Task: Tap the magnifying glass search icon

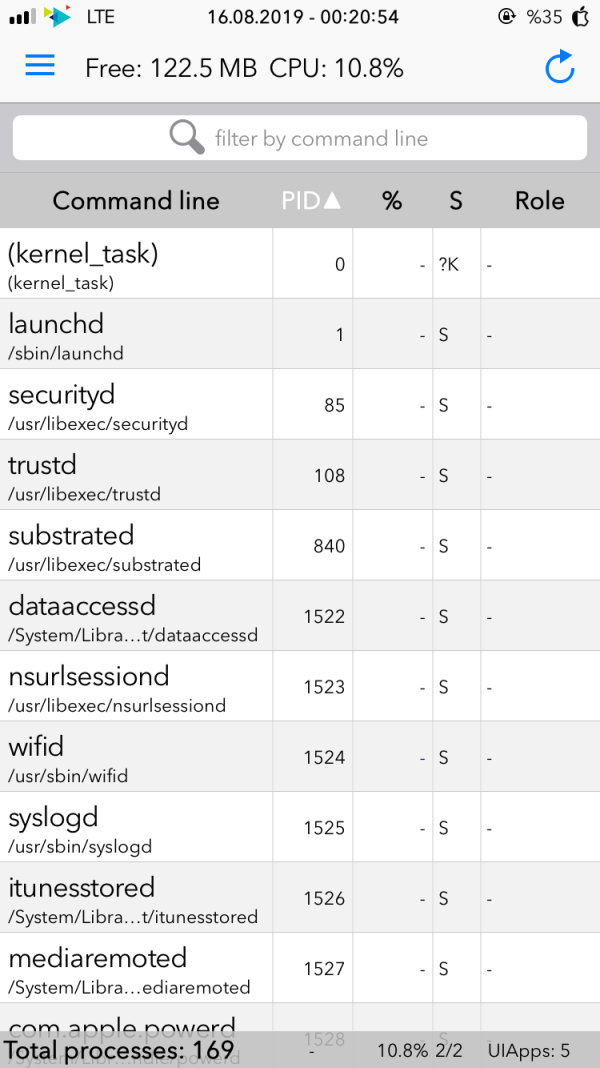Action: [187, 138]
